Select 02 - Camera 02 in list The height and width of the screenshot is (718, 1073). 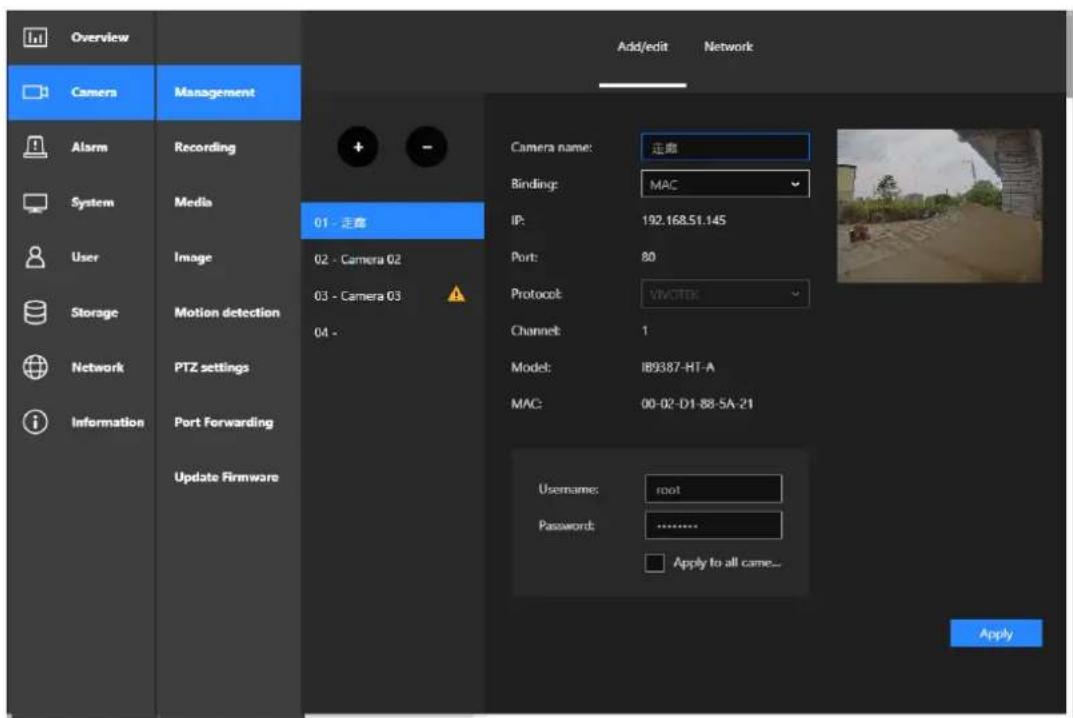[x=392, y=259]
